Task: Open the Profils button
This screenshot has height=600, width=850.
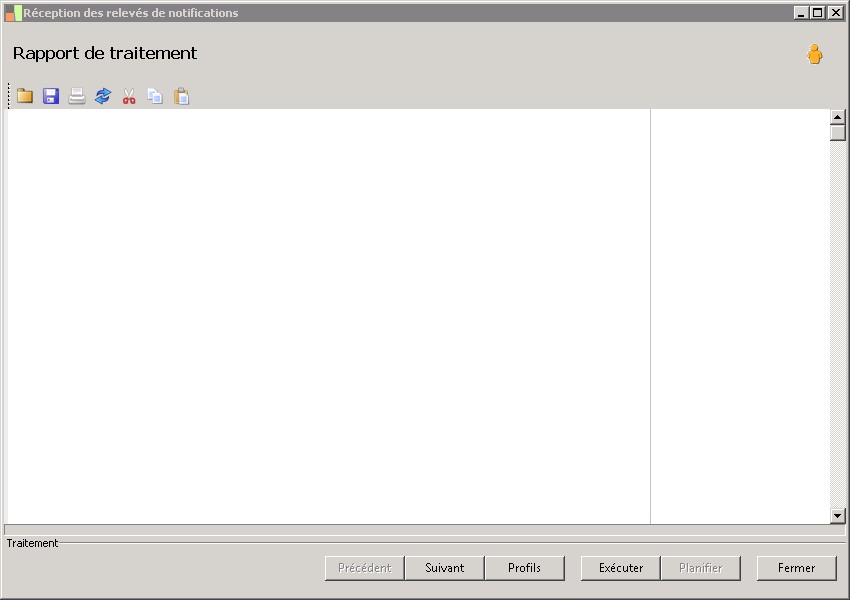Action: click(x=524, y=567)
